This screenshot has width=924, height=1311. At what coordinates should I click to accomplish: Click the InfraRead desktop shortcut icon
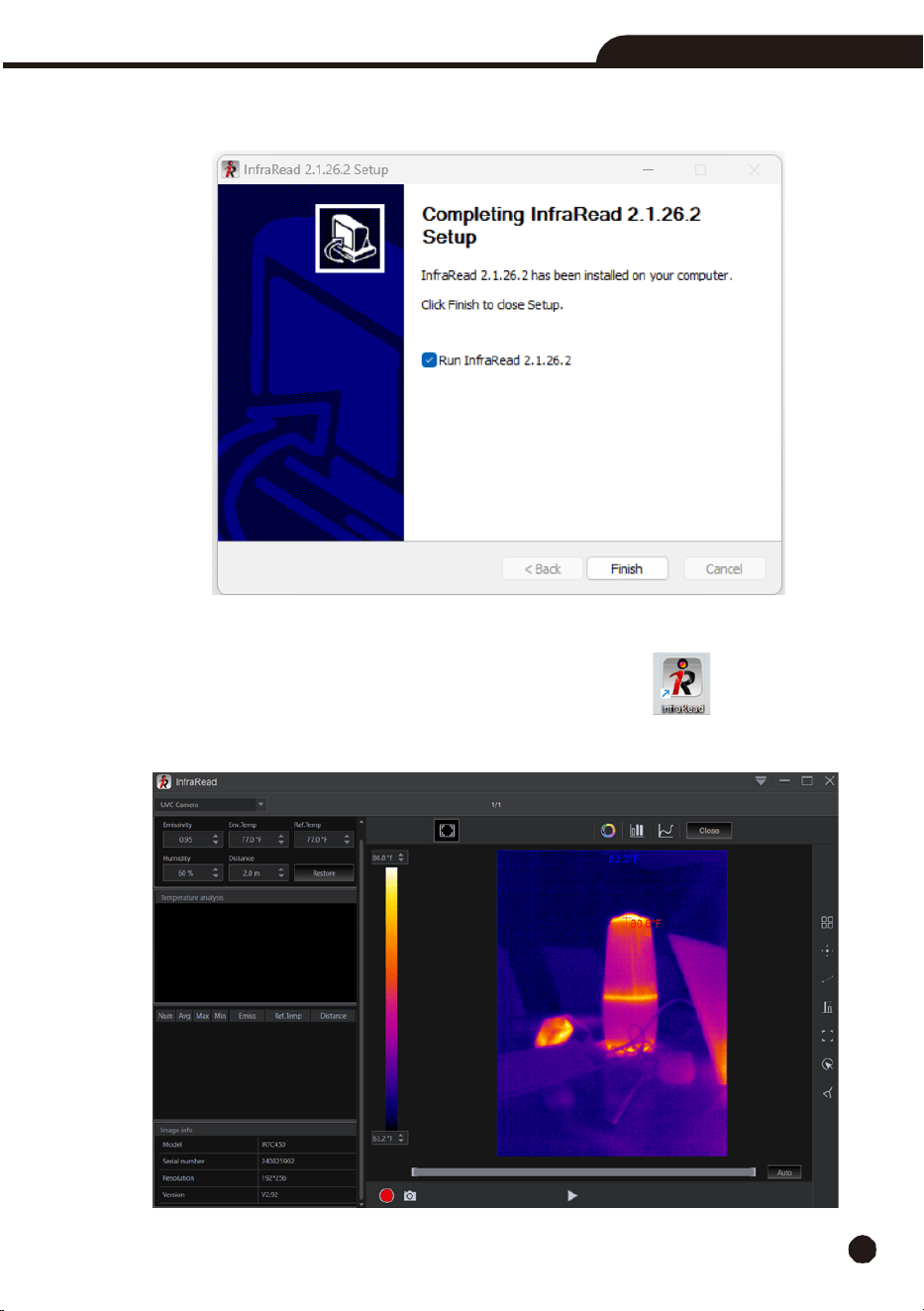[681, 683]
